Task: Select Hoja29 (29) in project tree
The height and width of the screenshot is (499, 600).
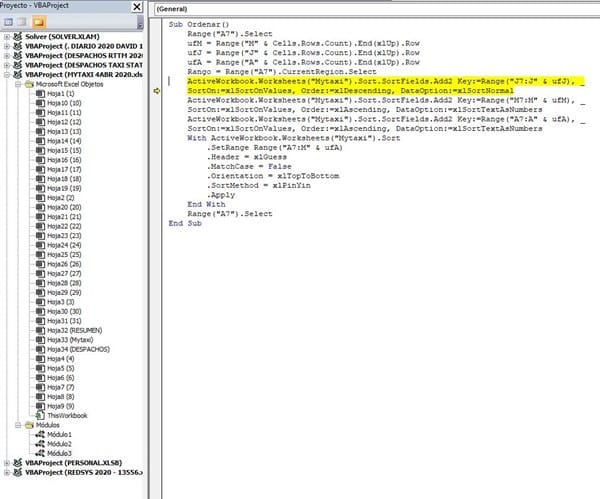Action: pos(64,292)
